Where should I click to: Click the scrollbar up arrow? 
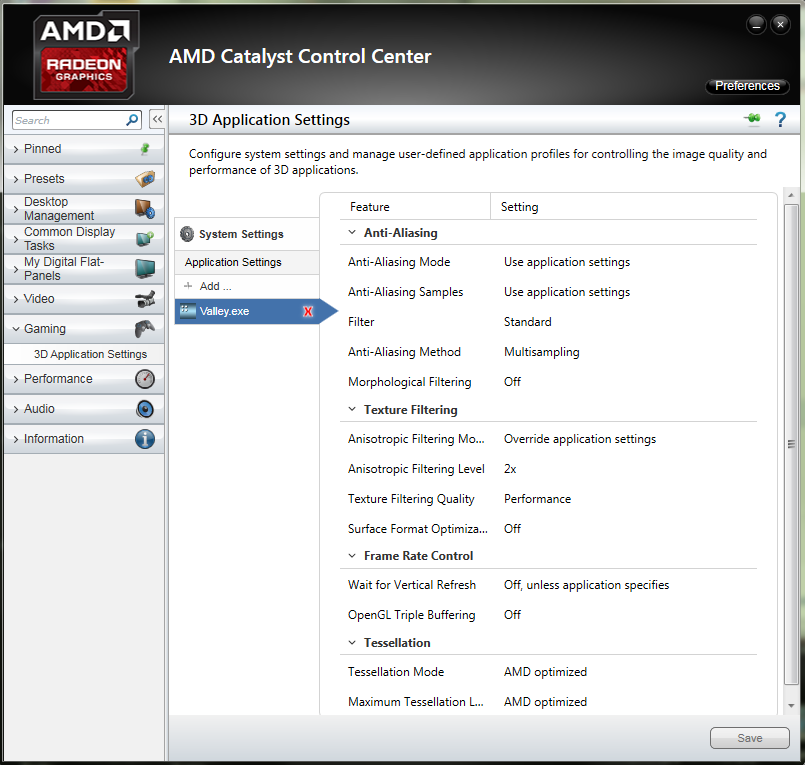[x=791, y=195]
